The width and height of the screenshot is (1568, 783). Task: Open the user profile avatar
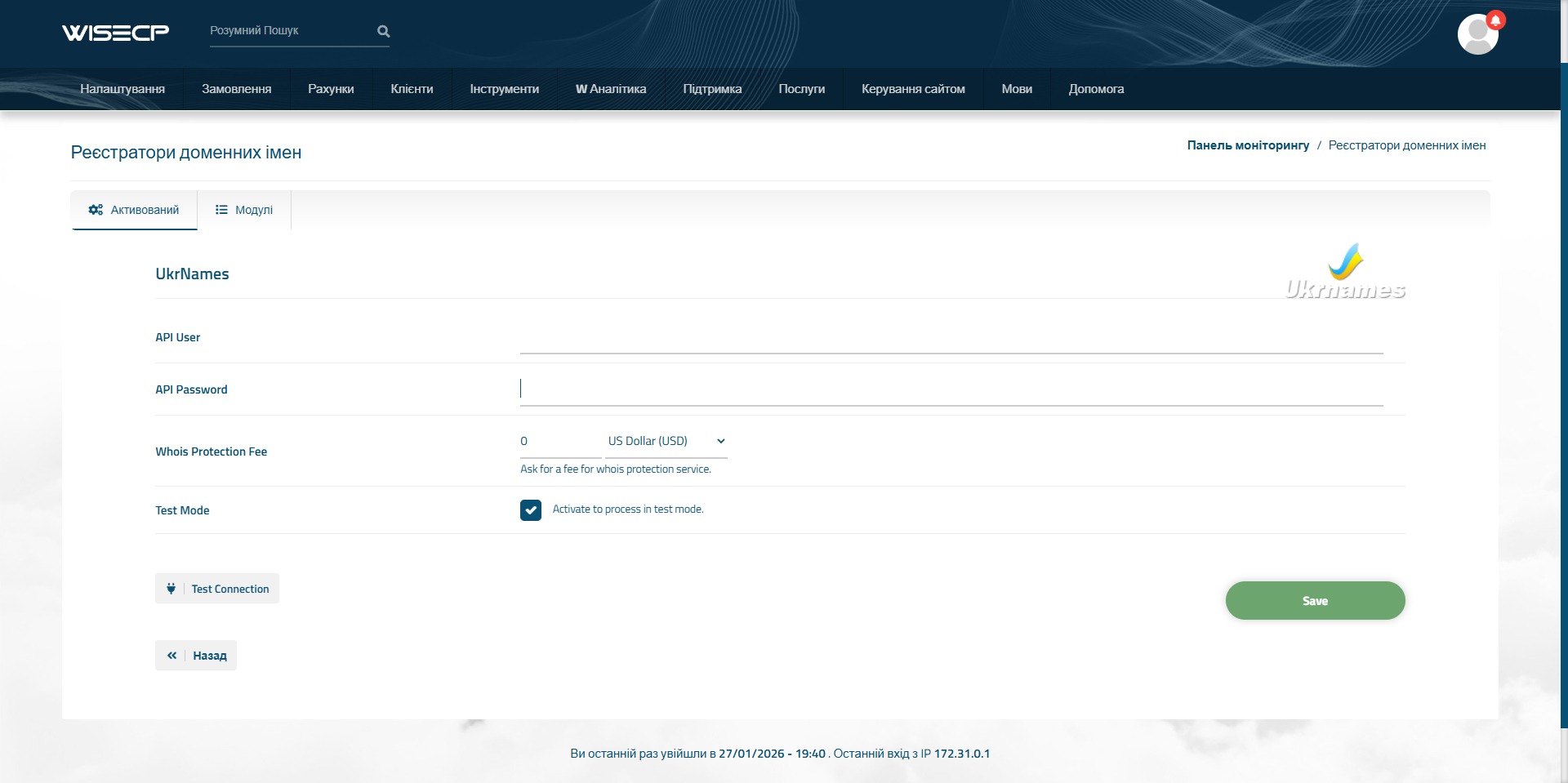[x=1477, y=35]
